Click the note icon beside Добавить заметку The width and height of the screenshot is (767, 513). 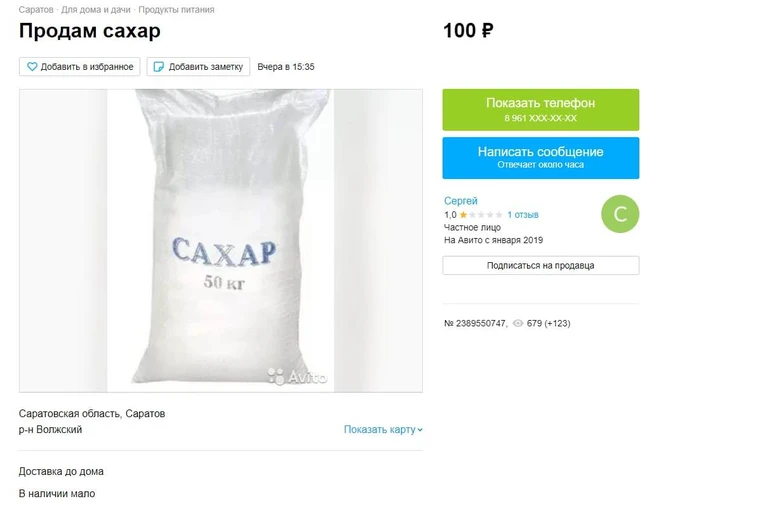pyautogui.click(x=158, y=67)
